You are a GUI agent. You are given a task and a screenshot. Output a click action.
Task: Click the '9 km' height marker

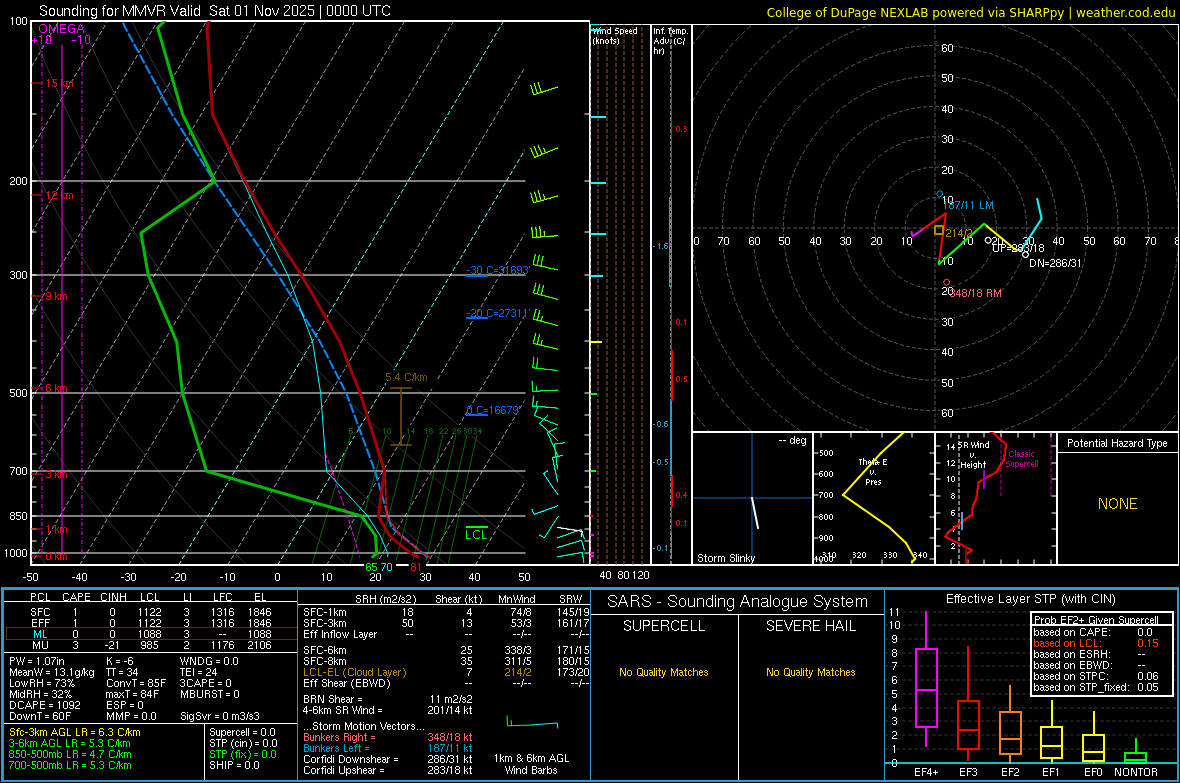click(x=56, y=296)
